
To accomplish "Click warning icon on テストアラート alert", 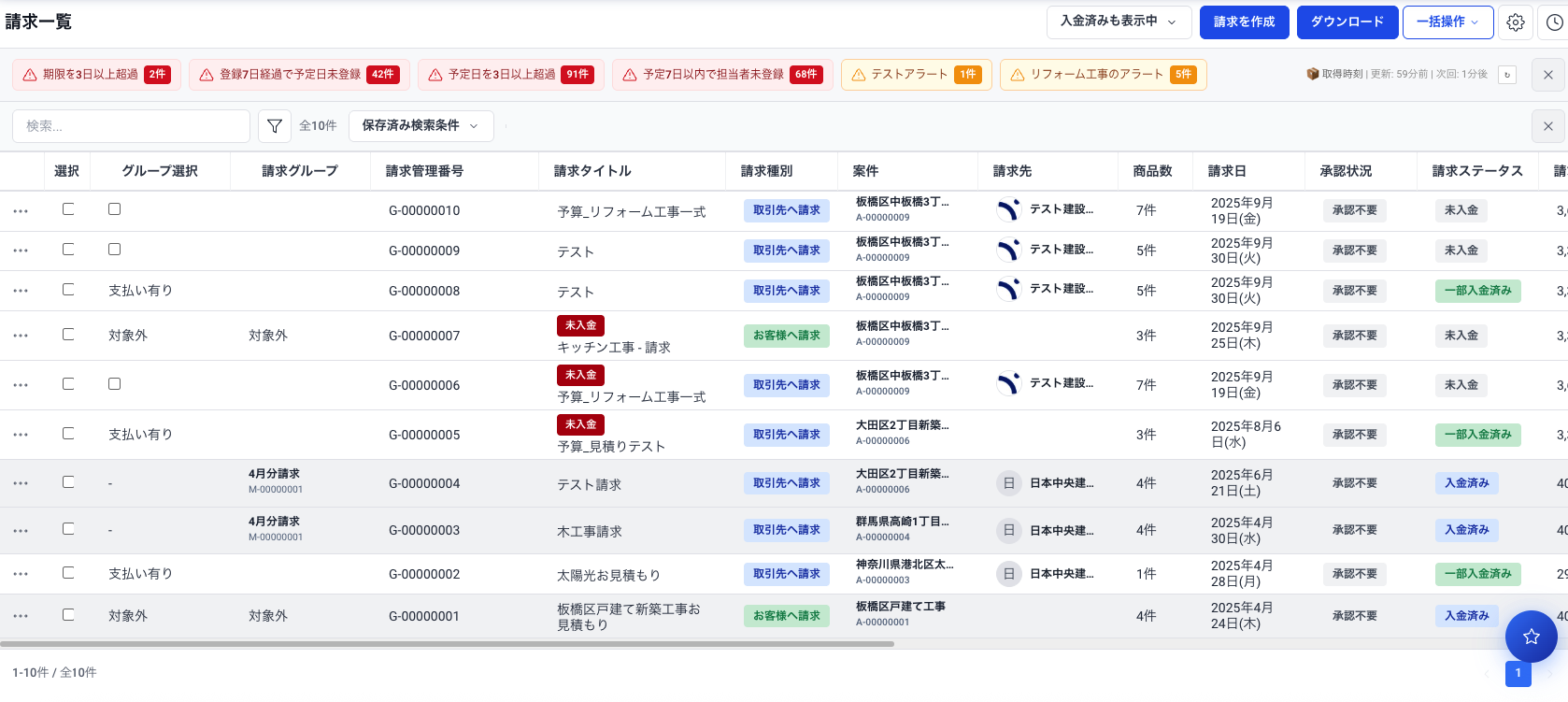I will point(859,75).
